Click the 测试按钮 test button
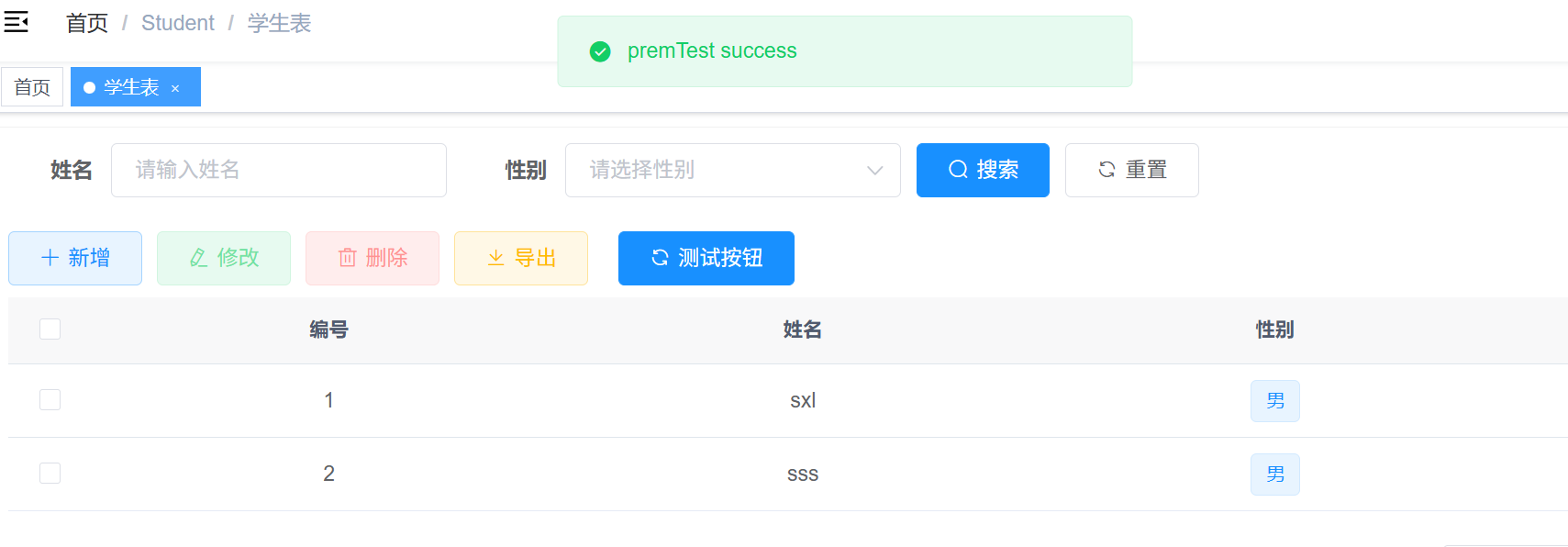 [706, 258]
